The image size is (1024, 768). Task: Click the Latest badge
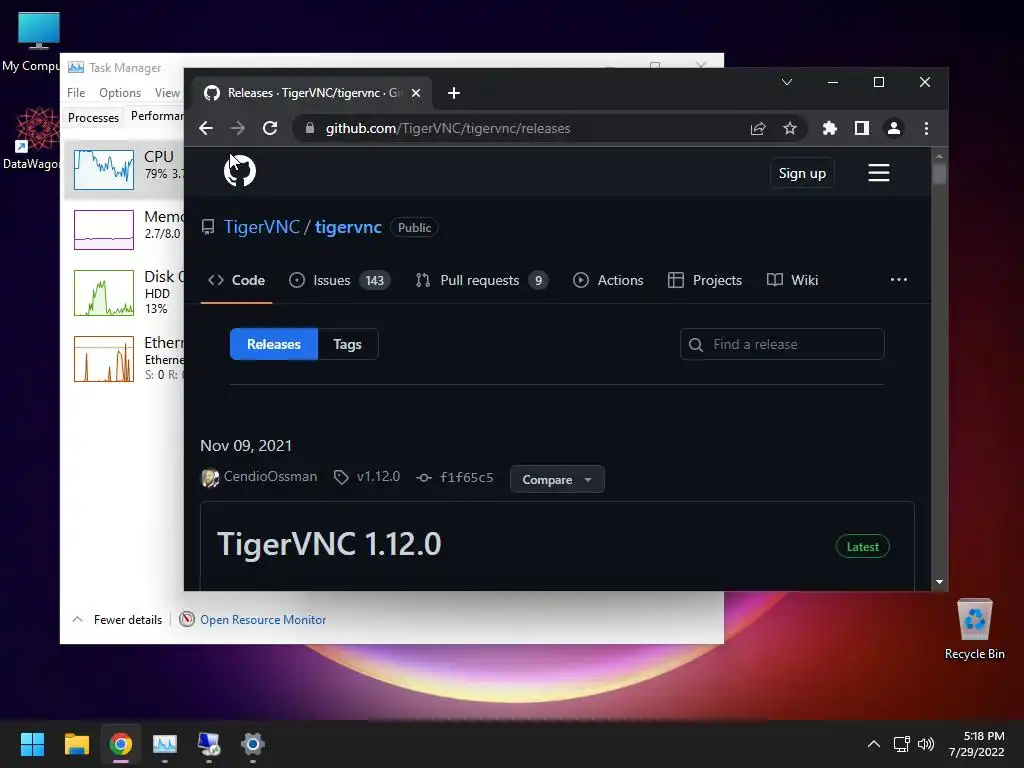pos(862,547)
